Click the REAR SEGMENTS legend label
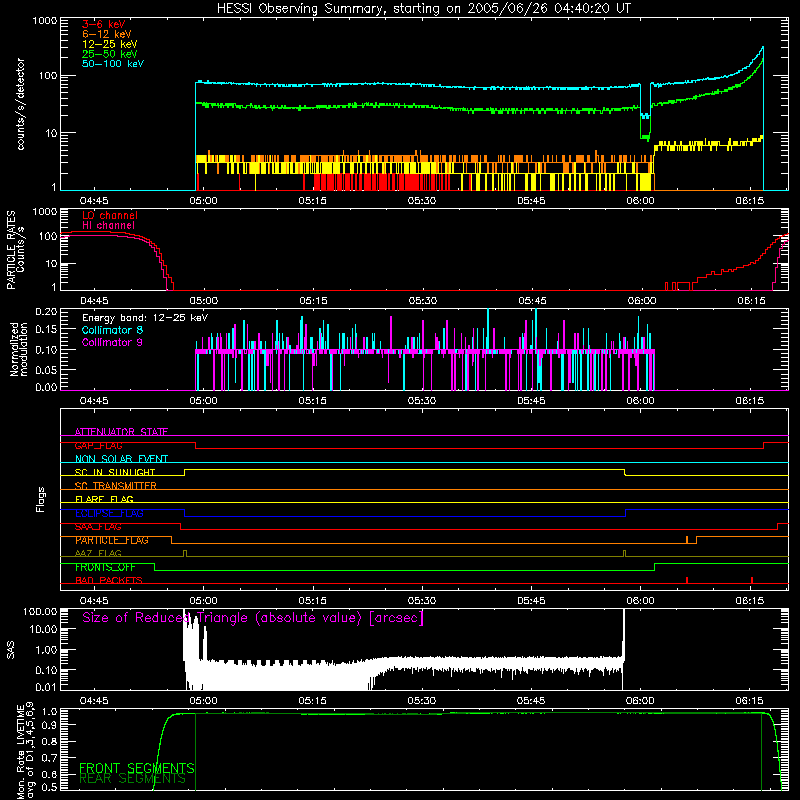Image resolution: width=800 pixels, height=800 pixels. 132,779
